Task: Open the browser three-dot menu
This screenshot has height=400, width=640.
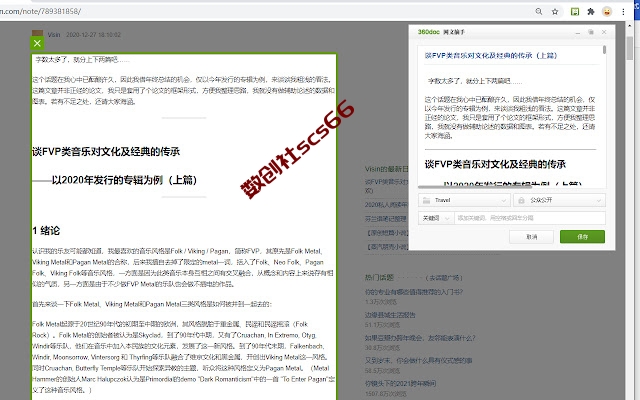Action: pos(623,11)
